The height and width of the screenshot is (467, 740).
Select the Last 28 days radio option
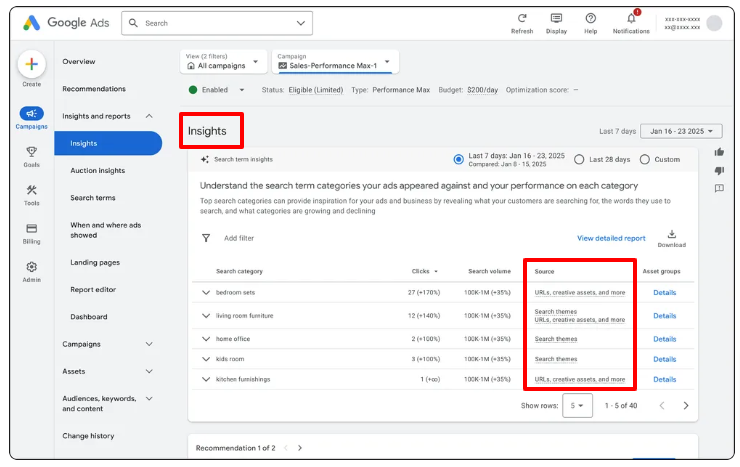[x=579, y=159]
